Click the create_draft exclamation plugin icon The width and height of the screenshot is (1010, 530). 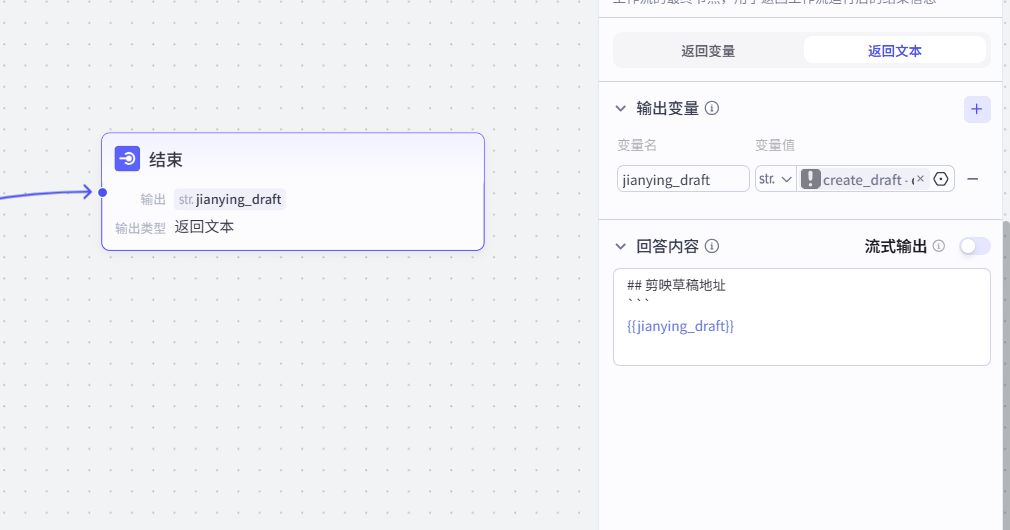[x=811, y=179]
